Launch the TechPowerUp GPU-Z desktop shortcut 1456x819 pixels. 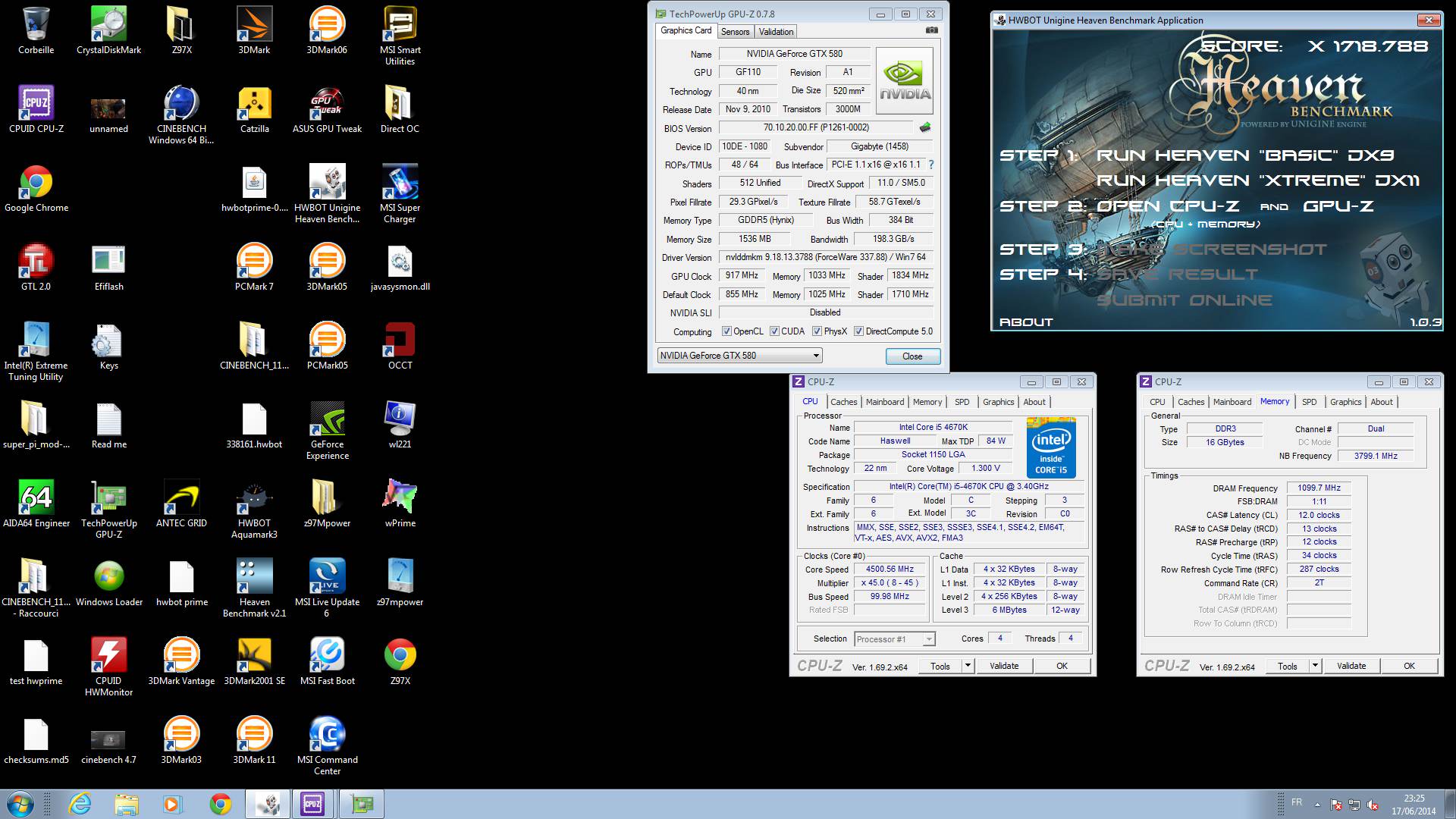coord(108,509)
